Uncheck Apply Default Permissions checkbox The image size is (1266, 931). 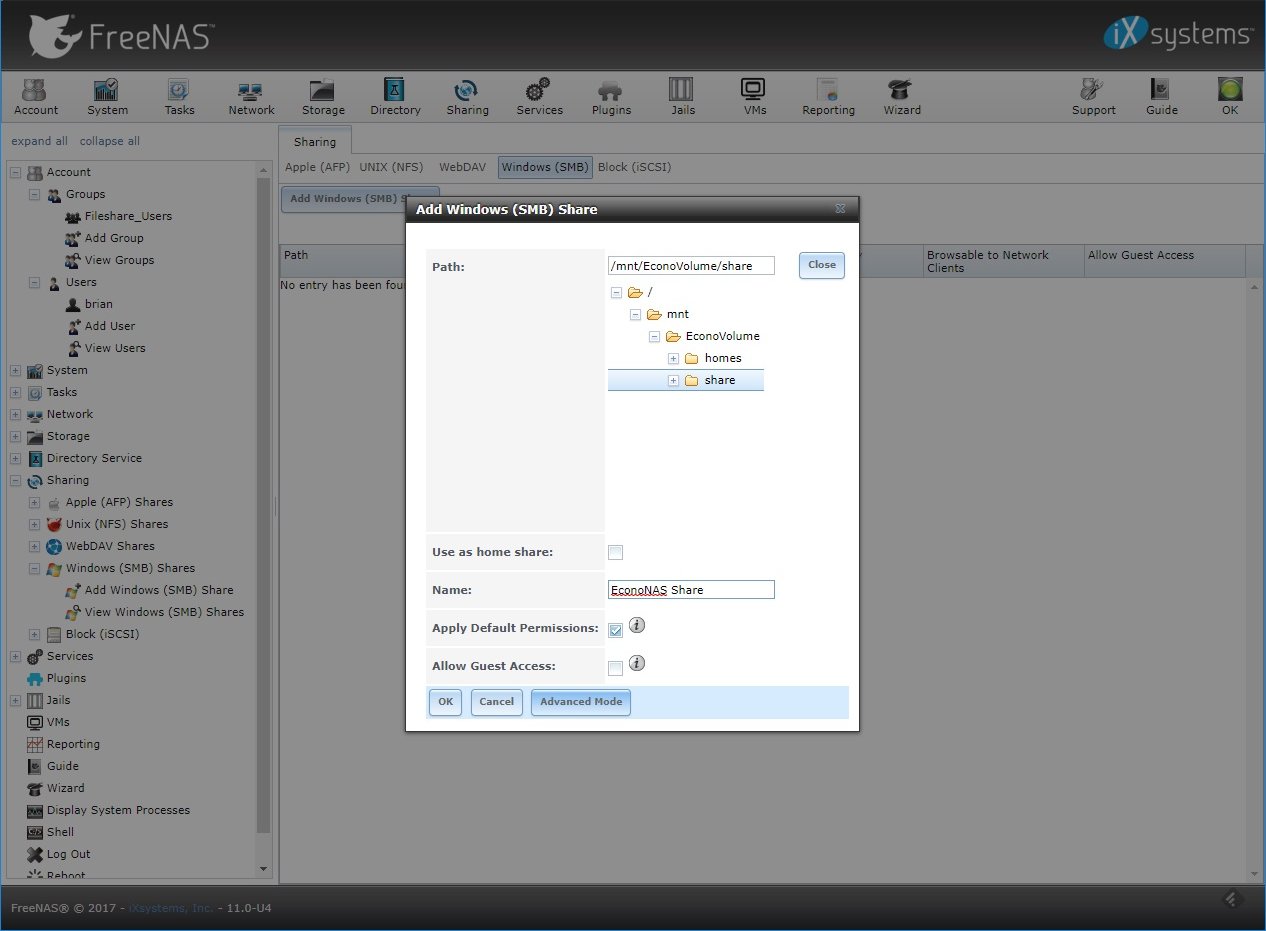616,630
